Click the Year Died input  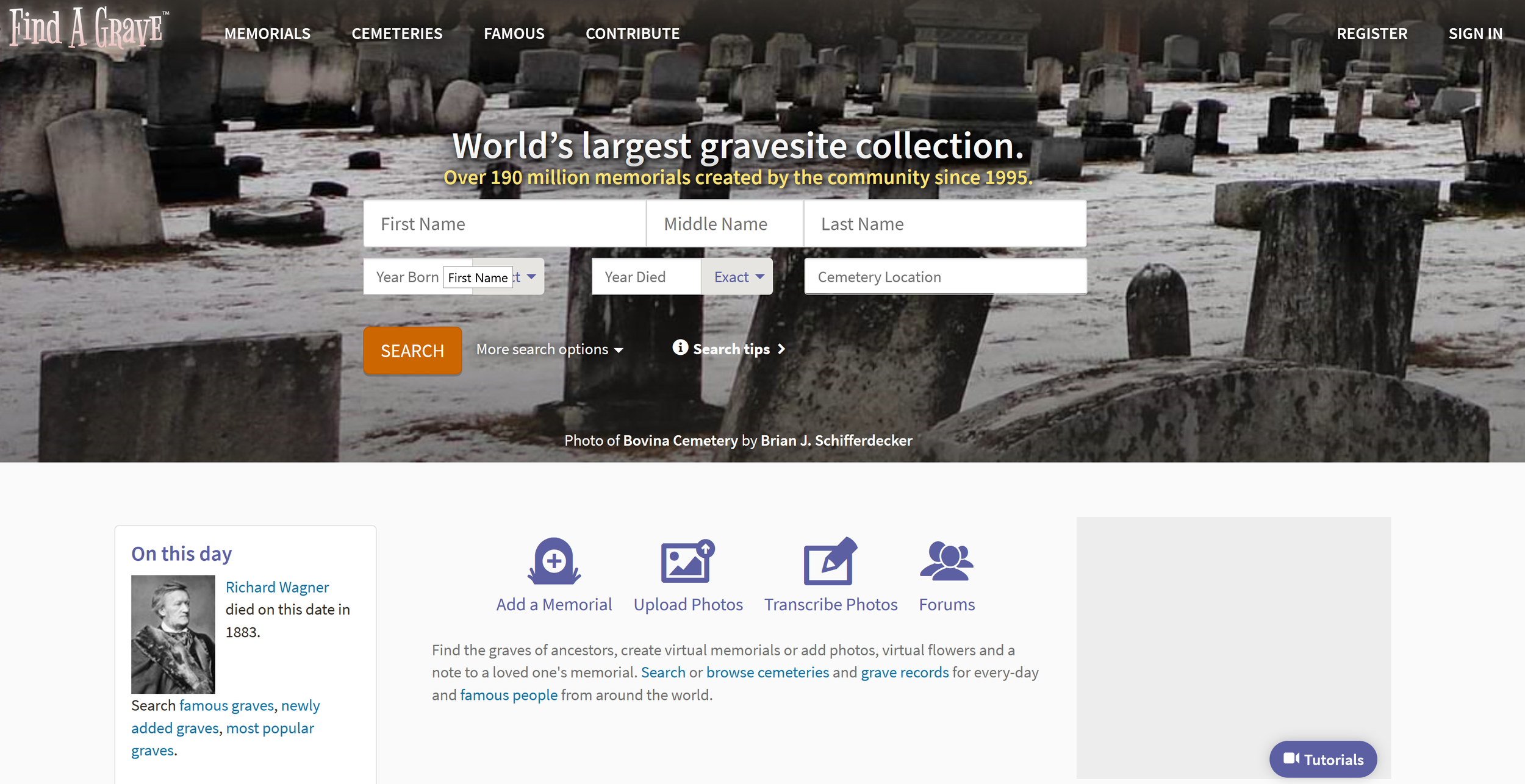pos(646,277)
